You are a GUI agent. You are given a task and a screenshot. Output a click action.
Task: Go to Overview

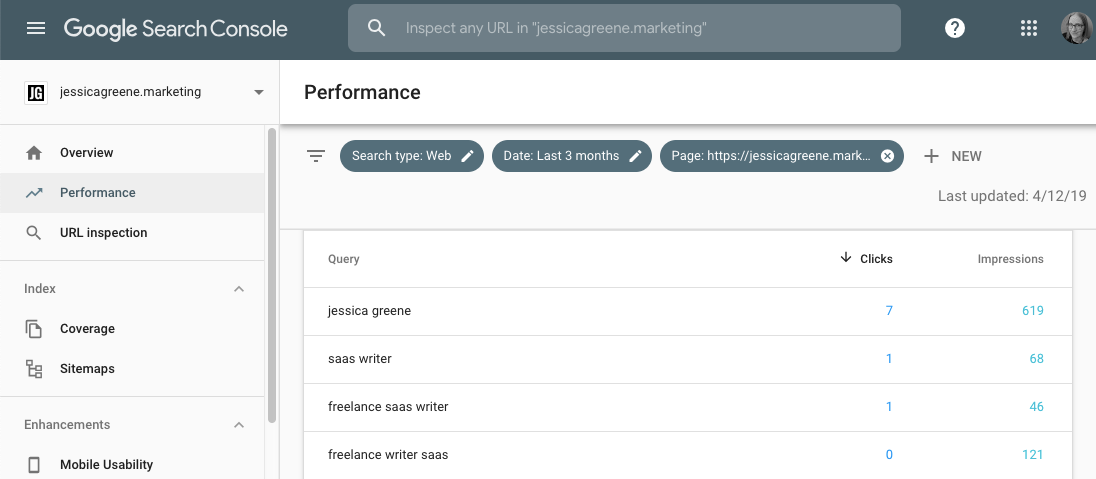coord(87,153)
